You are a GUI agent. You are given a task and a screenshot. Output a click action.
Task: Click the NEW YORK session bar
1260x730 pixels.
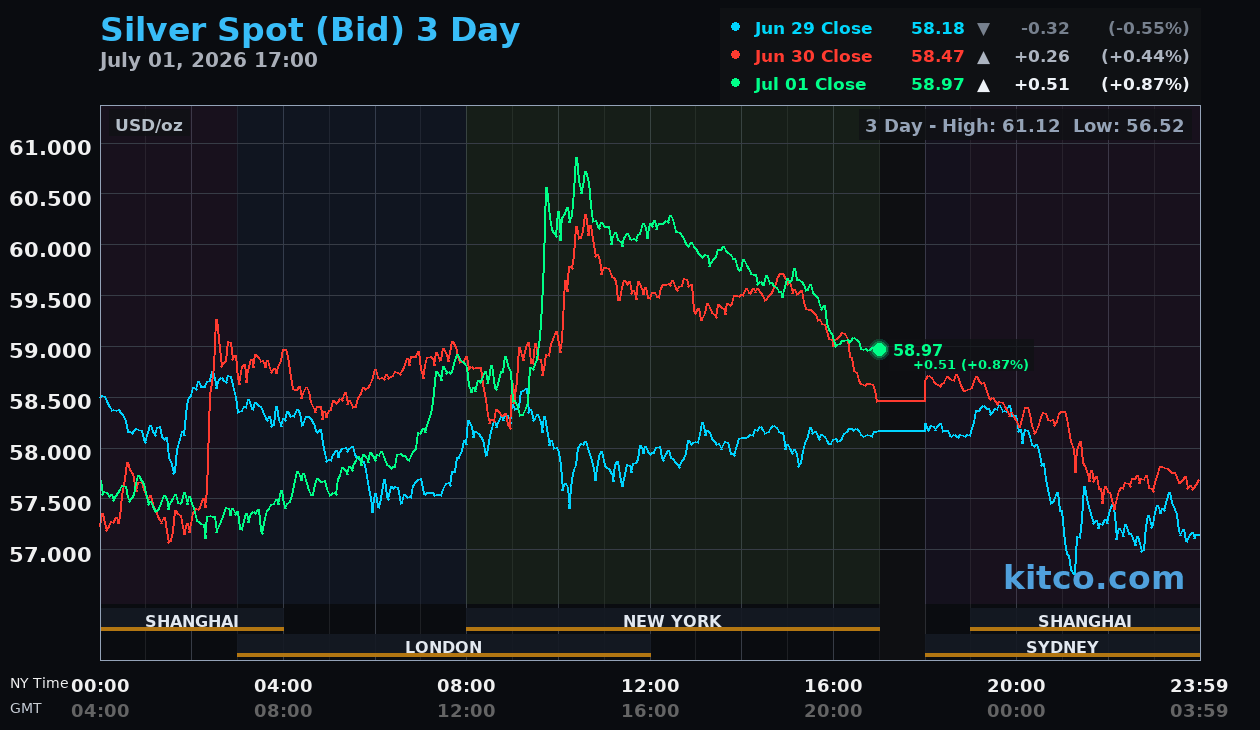(x=672, y=620)
